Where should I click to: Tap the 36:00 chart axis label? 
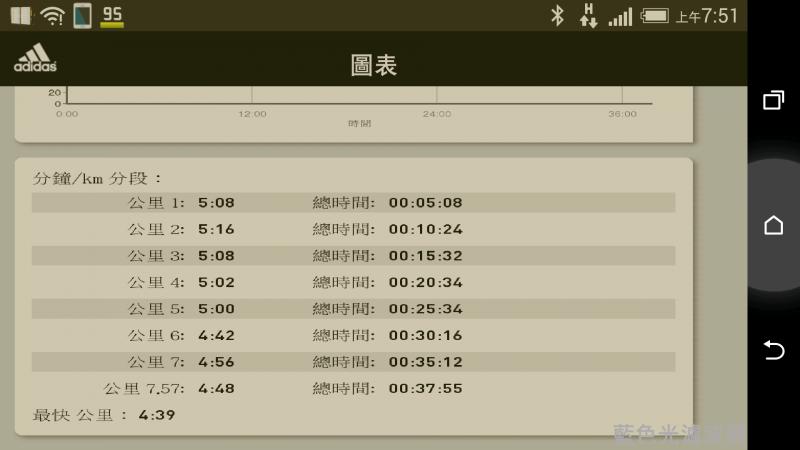622,114
